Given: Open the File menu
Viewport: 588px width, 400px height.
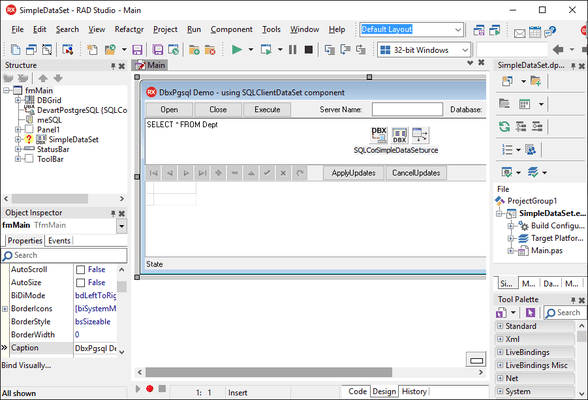Looking at the screenshot, I should click(x=17, y=29).
